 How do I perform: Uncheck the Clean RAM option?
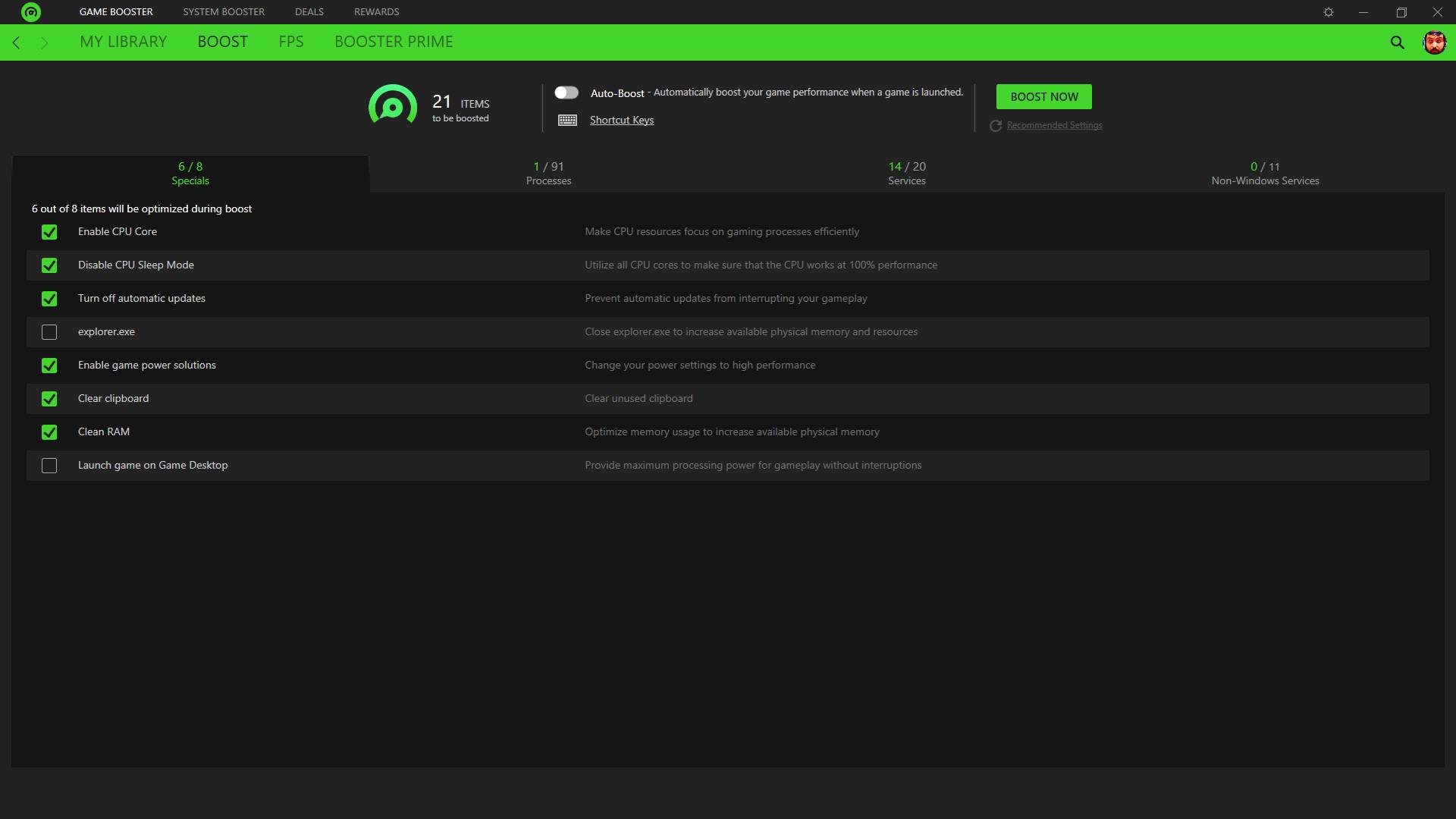click(49, 432)
